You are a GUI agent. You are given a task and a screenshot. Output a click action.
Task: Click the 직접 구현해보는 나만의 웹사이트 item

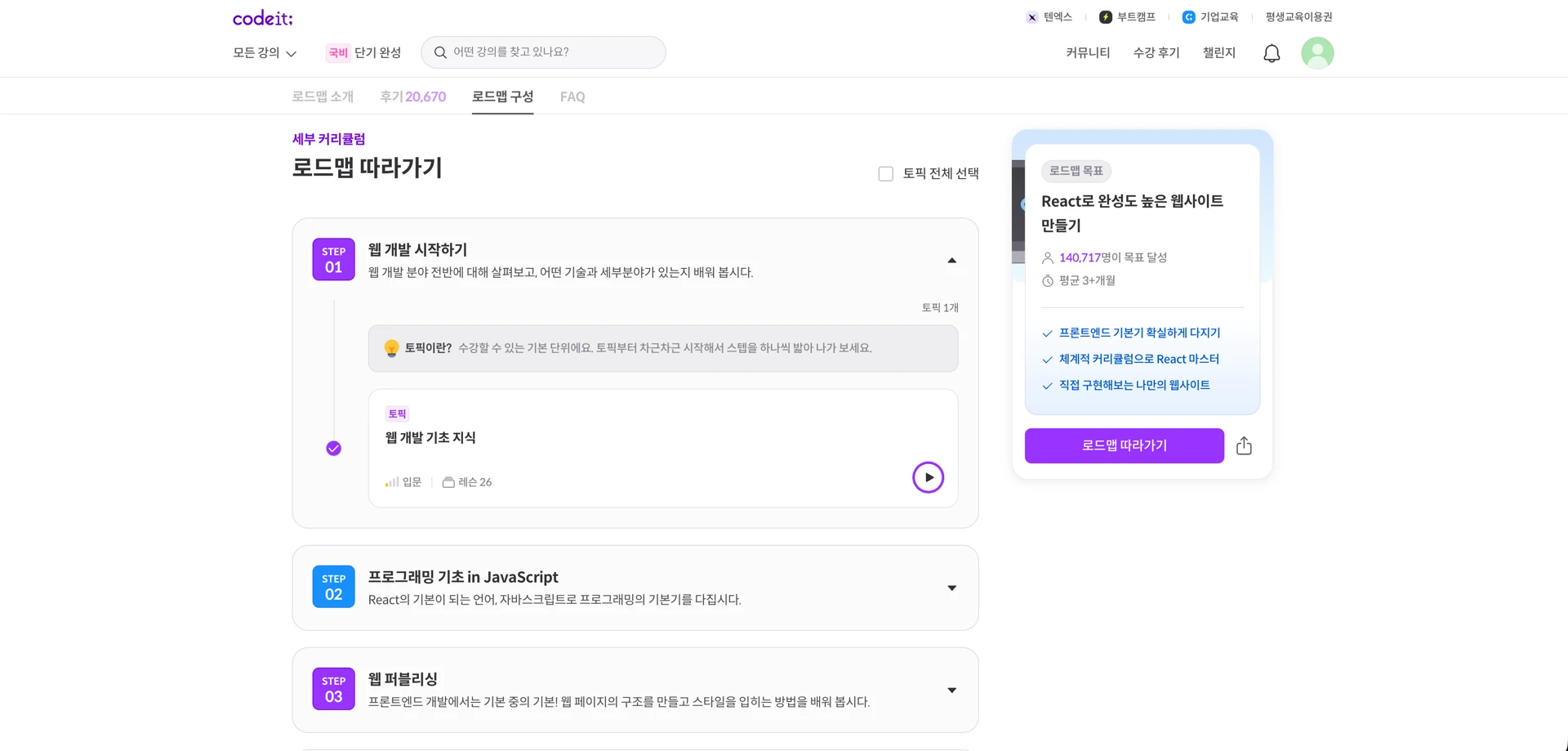pyautogui.click(x=1134, y=386)
